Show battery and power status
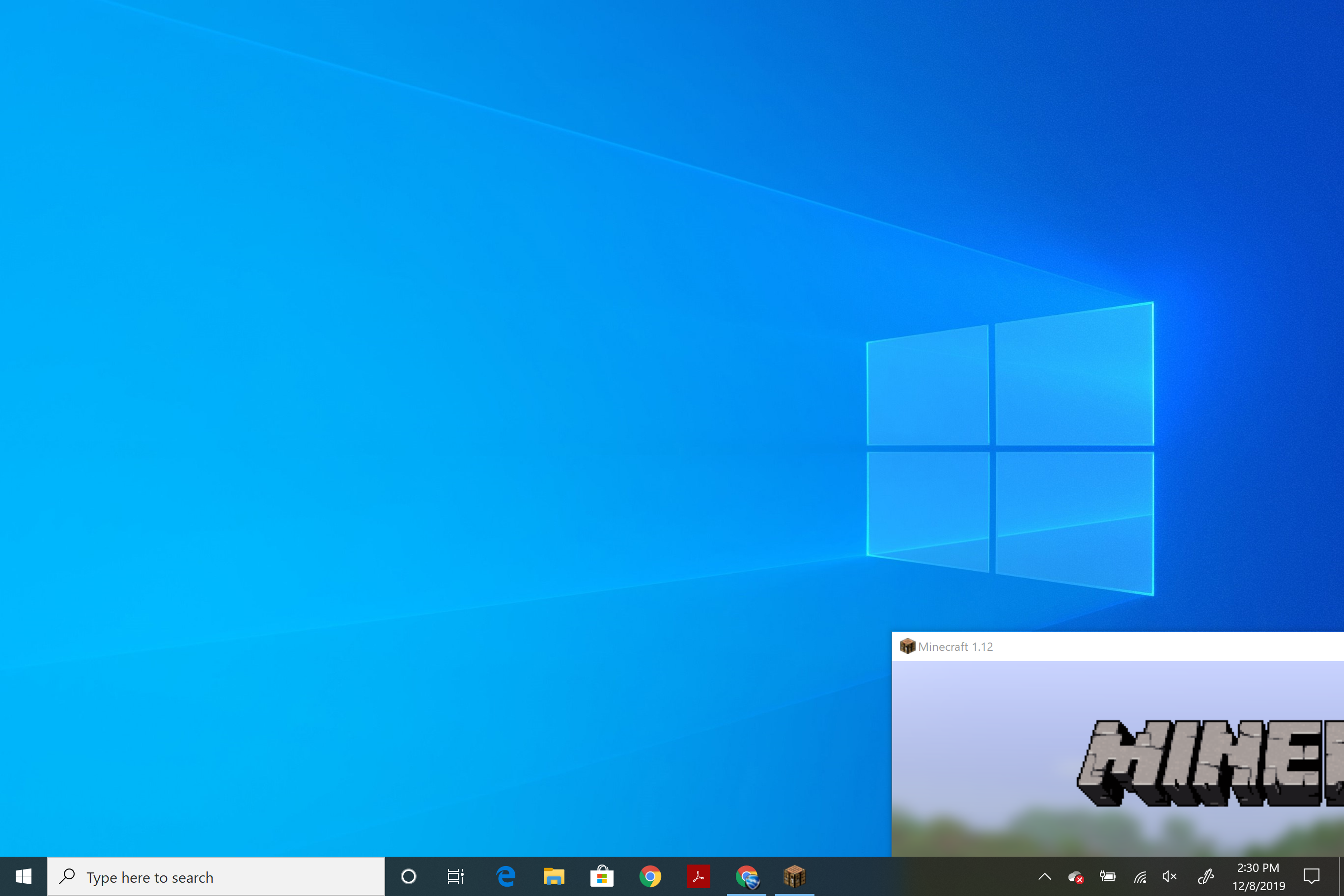The height and width of the screenshot is (896, 1344). coord(1107,876)
